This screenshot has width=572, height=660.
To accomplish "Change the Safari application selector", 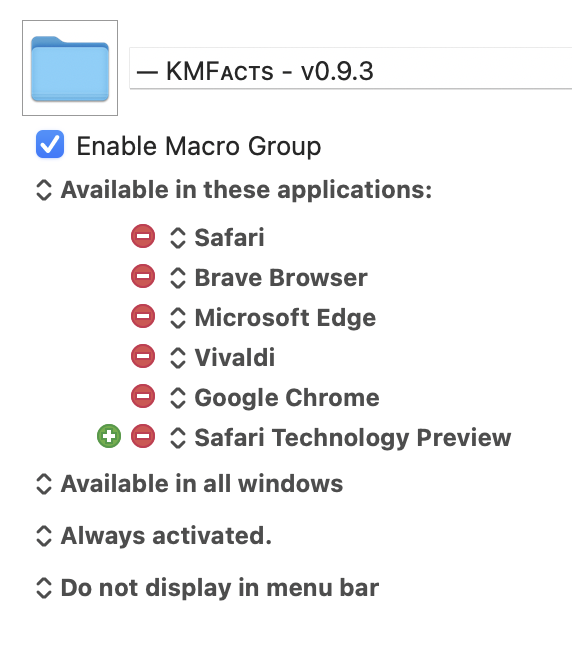I will 217,237.
